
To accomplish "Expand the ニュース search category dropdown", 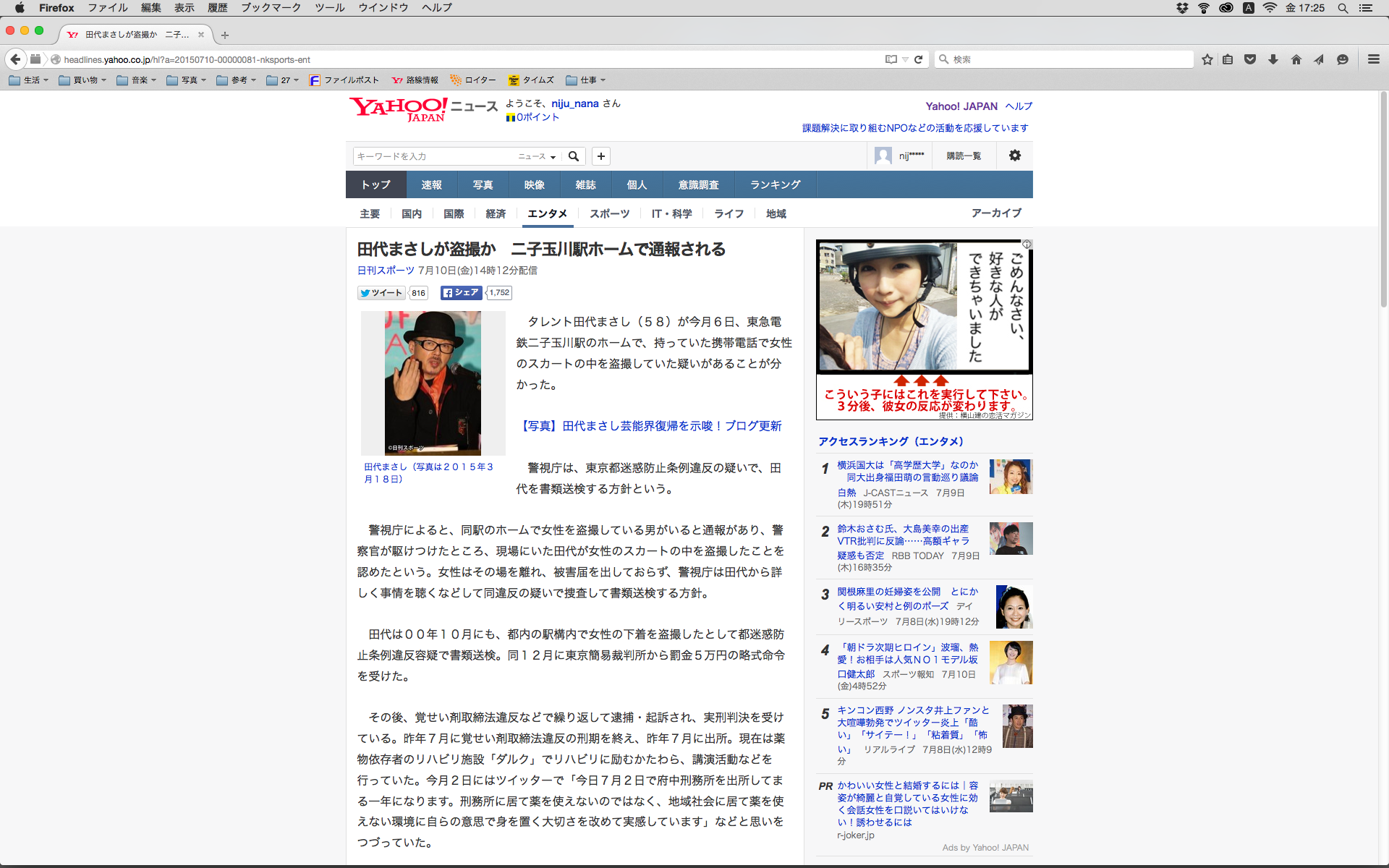I will click(537, 156).
